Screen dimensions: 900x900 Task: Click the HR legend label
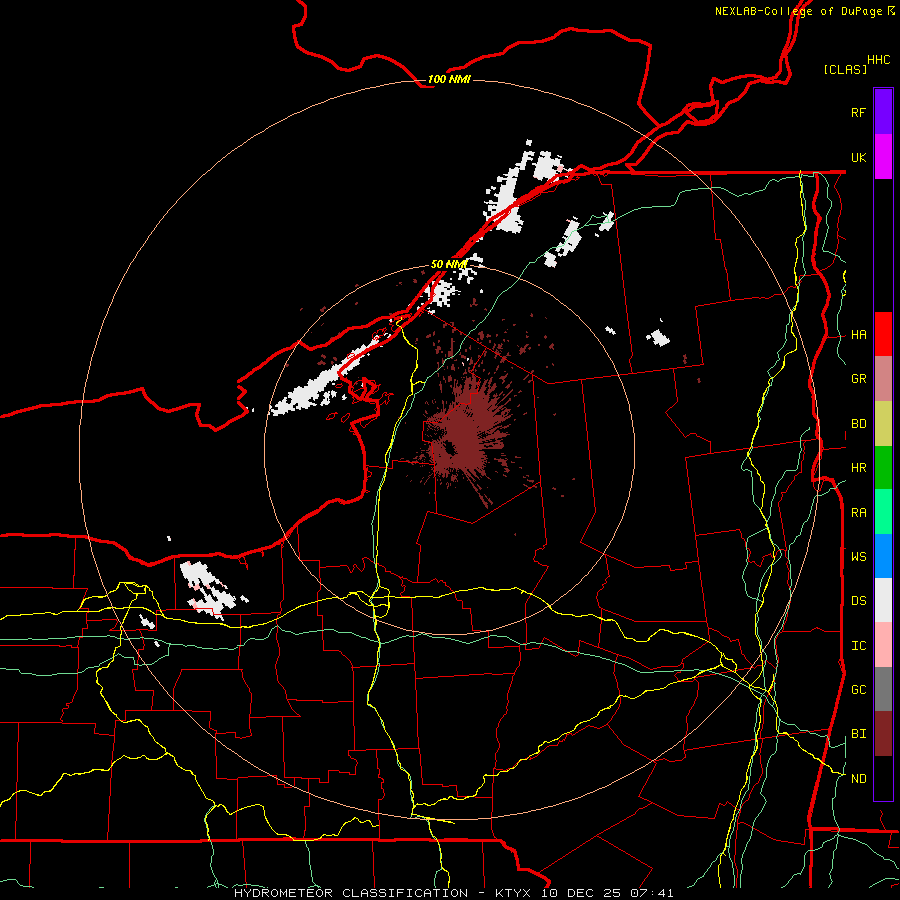(859, 468)
